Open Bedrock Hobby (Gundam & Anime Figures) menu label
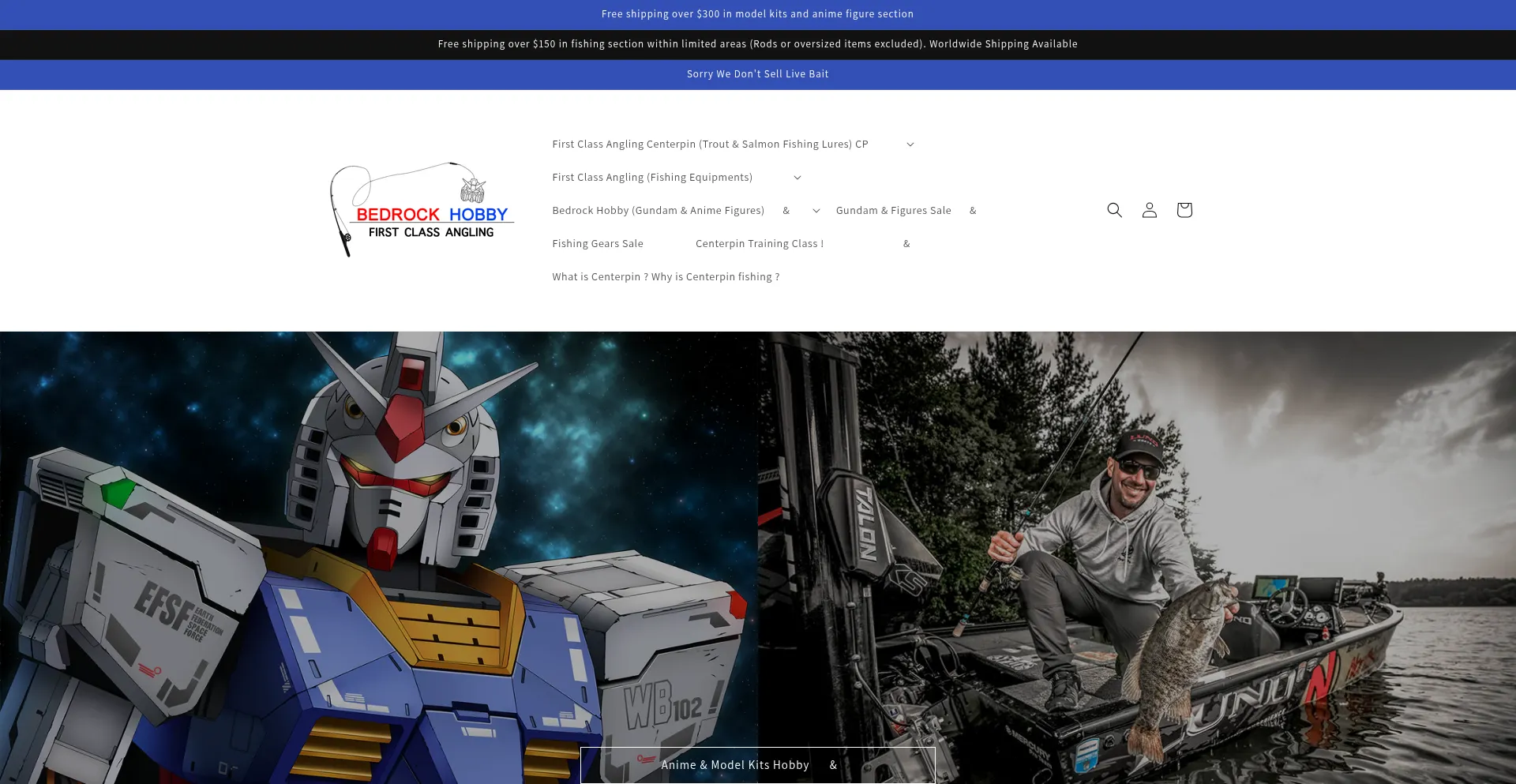Image resolution: width=1516 pixels, height=784 pixels. coord(658,211)
